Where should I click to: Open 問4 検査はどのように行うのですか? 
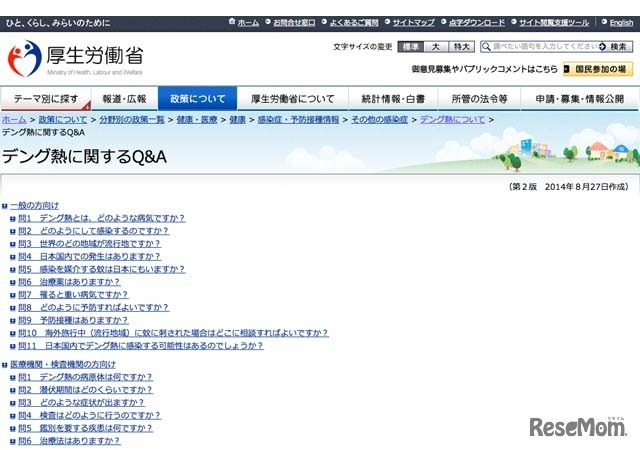90,415
